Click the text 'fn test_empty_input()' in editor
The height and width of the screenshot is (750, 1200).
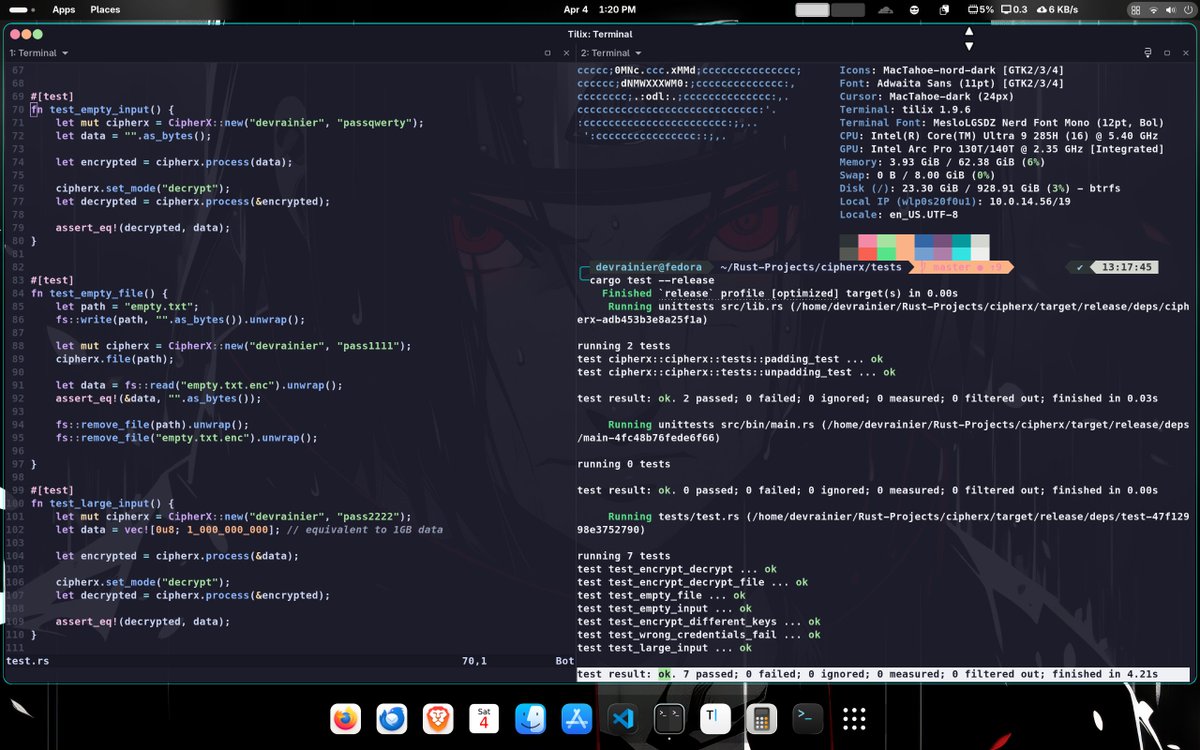click(x=102, y=110)
